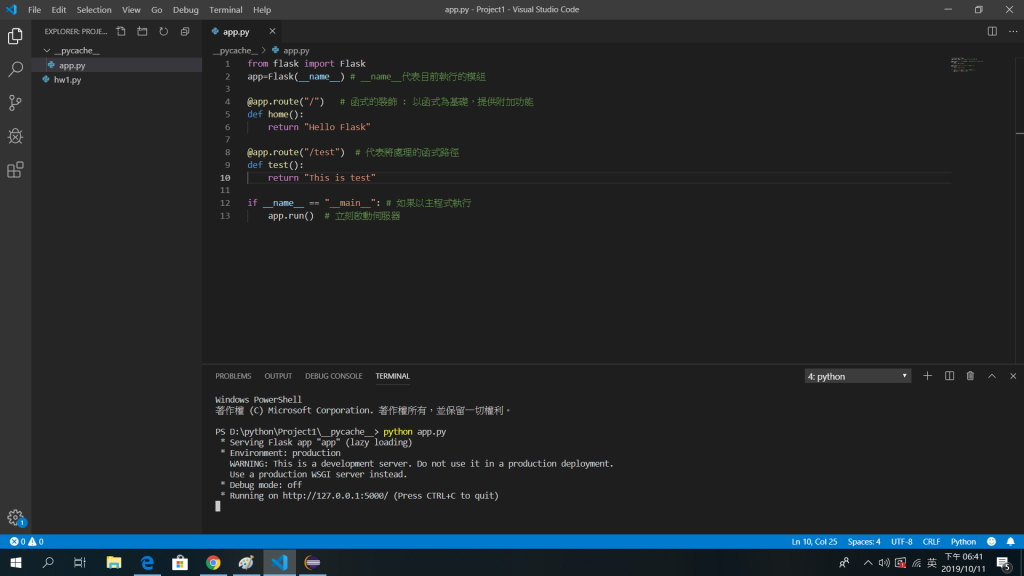Create a new file in Explorer
Image resolution: width=1024 pixels, height=576 pixels.
pyautogui.click(x=121, y=31)
